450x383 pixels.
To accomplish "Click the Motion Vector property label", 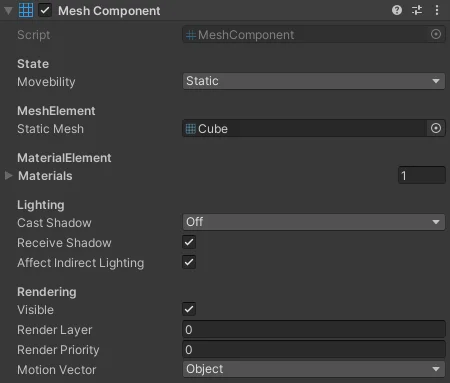I will (57, 370).
